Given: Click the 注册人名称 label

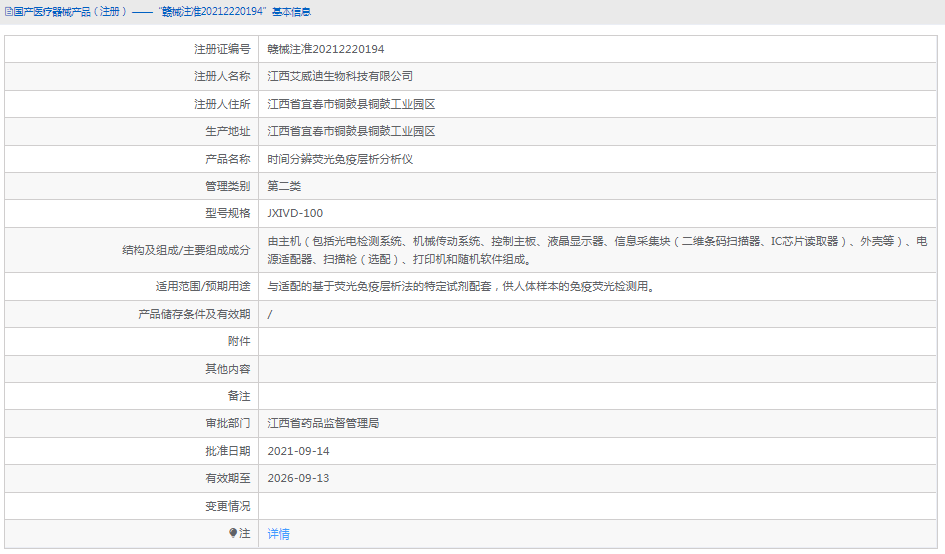Looking at the screenshot, I should (222, 77).
